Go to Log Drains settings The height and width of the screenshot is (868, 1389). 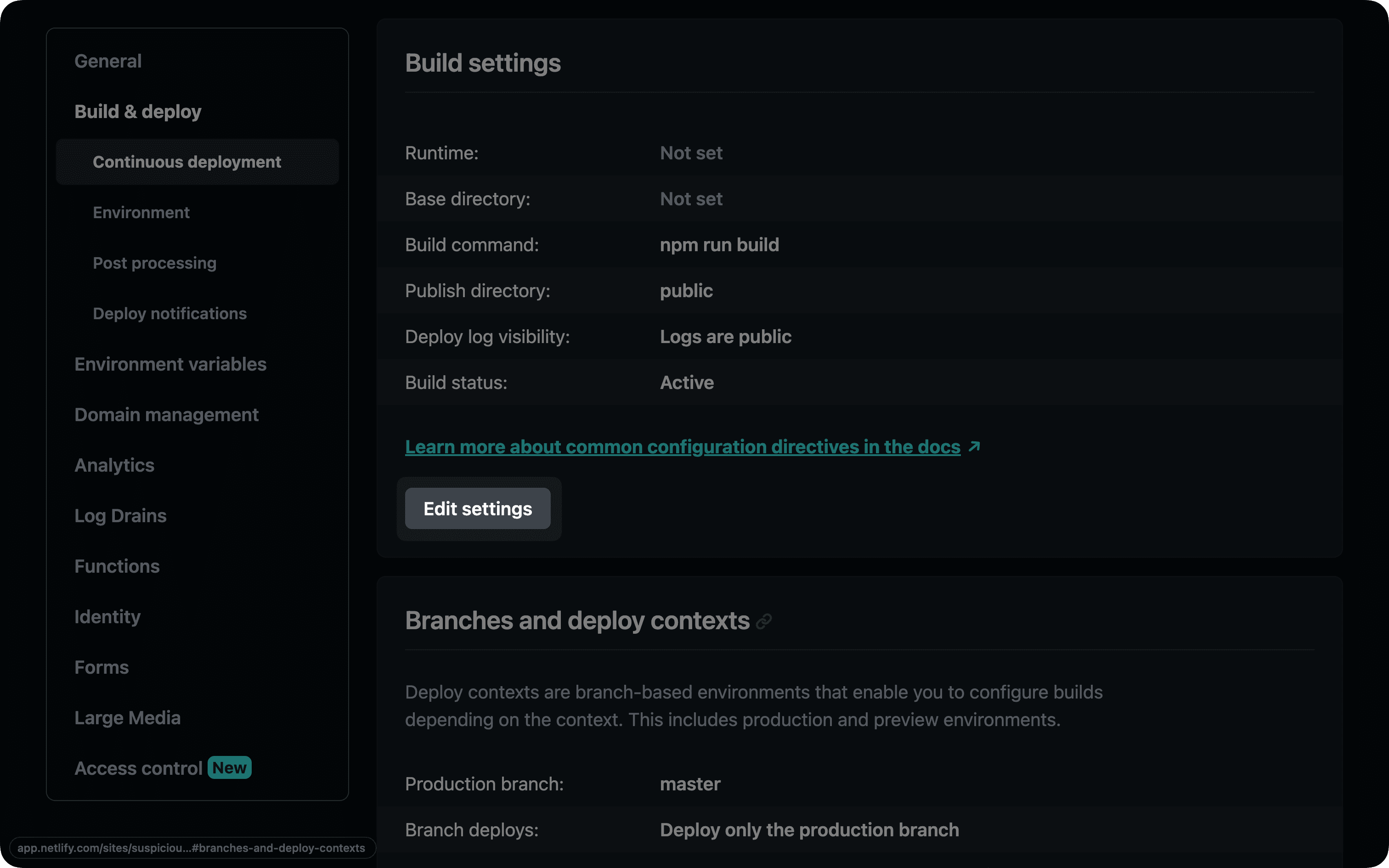tap(120, 515)
